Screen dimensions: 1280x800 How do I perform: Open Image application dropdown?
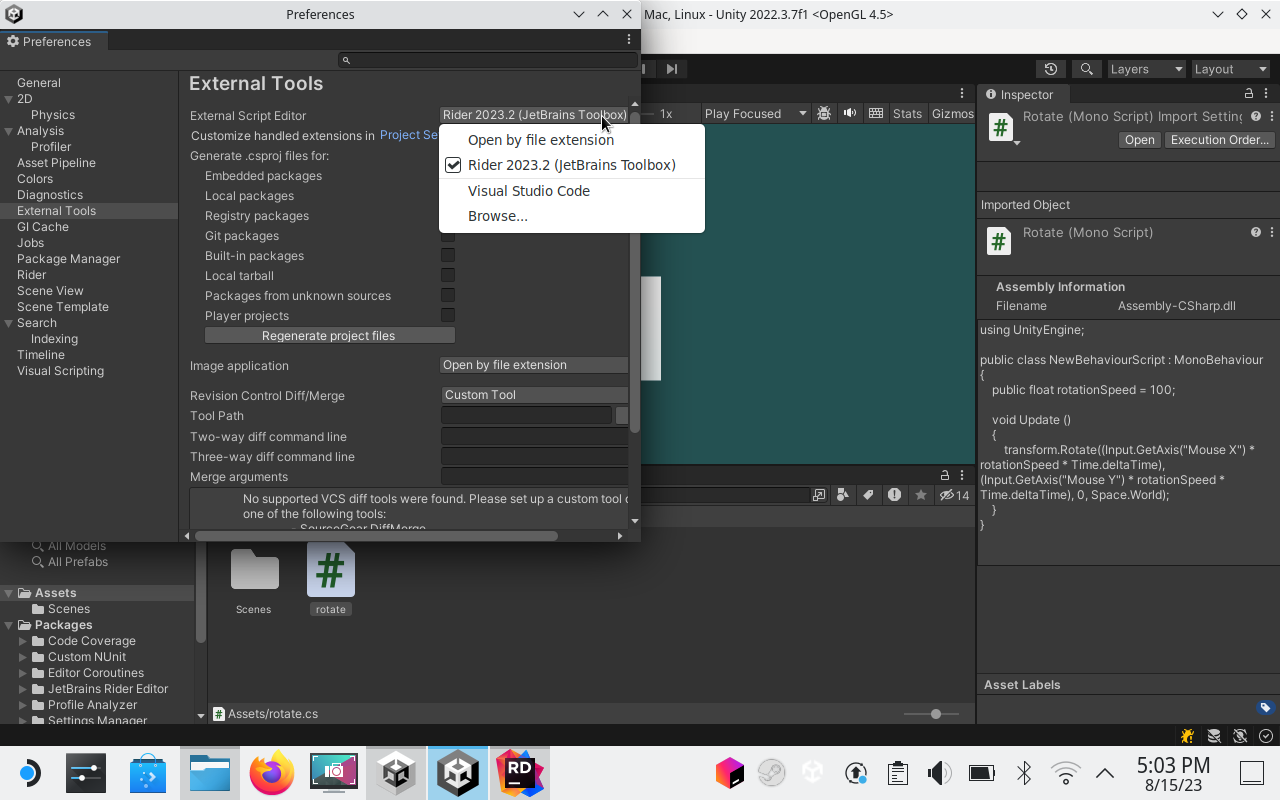click(x=534, y=365)
